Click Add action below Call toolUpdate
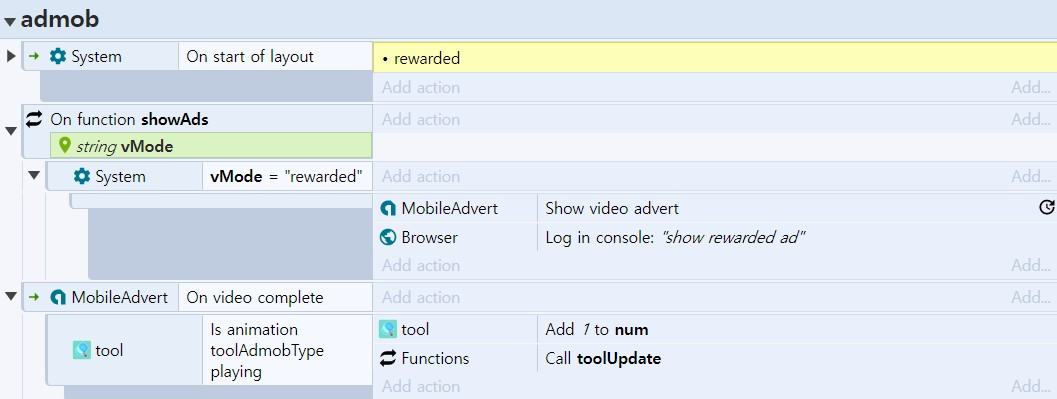Viewport: 1057px width, 399px height. pyautogui.click(x=421, y=386)
